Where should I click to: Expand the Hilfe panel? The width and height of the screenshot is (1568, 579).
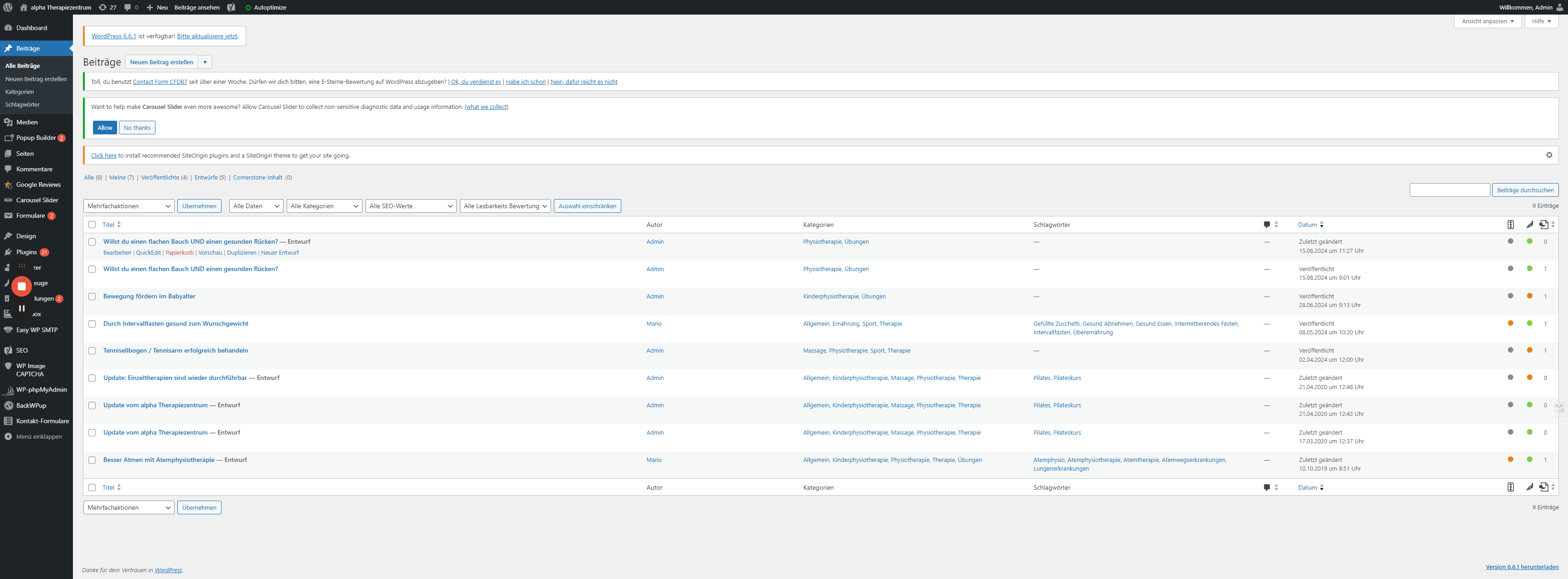click(x=1541, y=21)
